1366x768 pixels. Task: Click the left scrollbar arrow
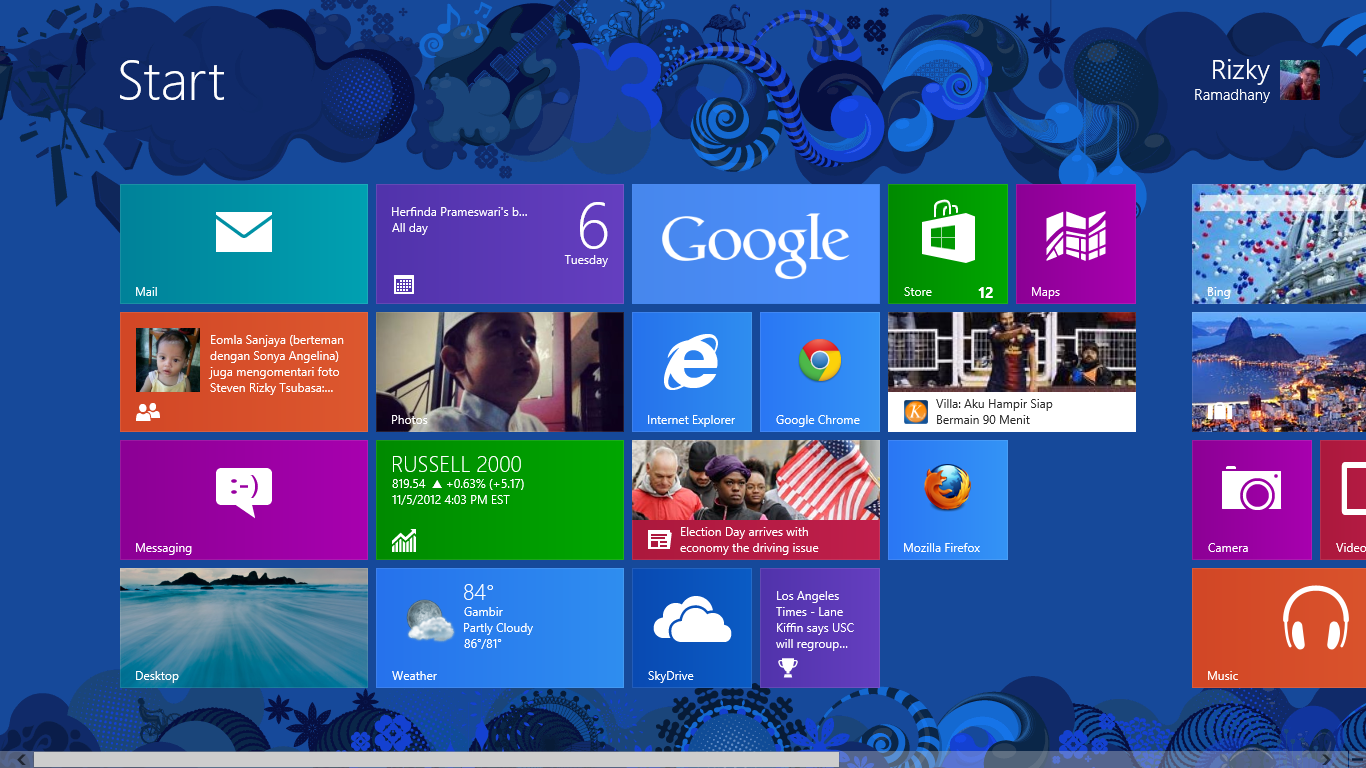[x=22, y=760]
